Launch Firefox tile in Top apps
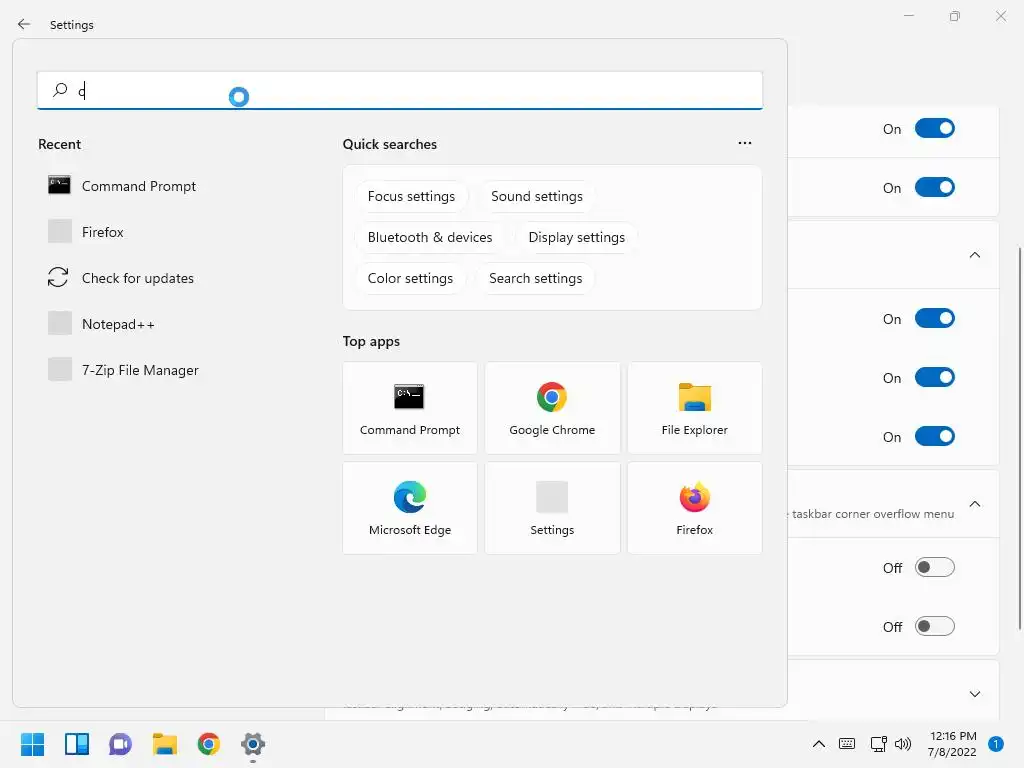1024x768 pixels. (694, 508)
